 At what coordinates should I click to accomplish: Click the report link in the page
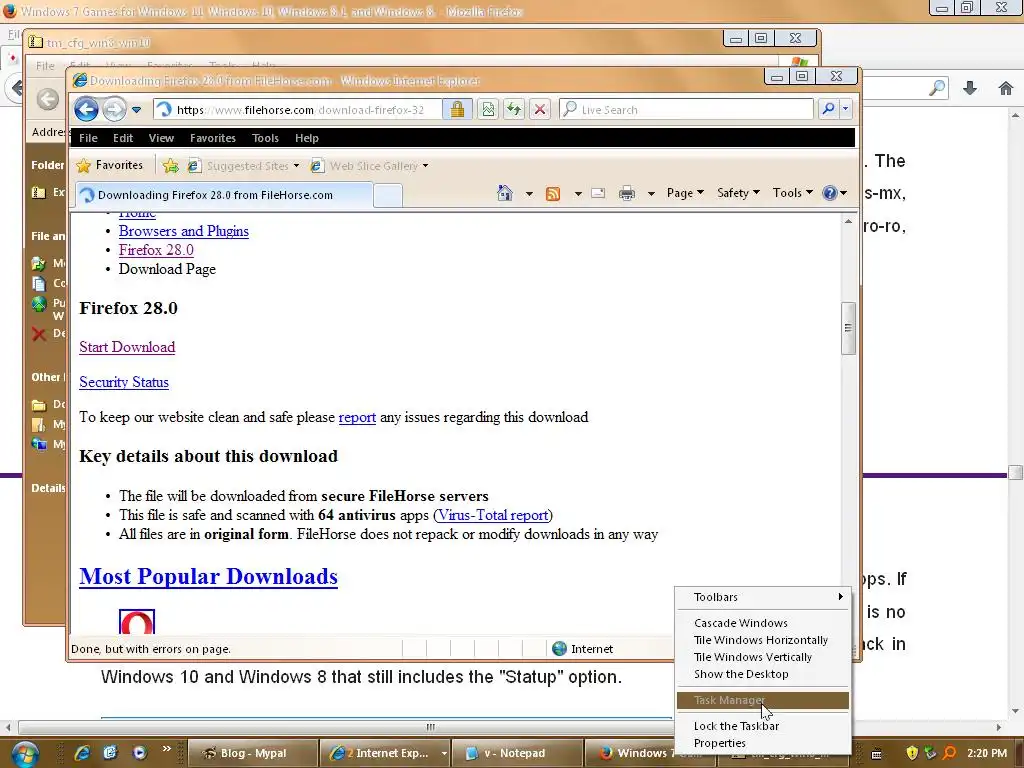pos(357,417)
